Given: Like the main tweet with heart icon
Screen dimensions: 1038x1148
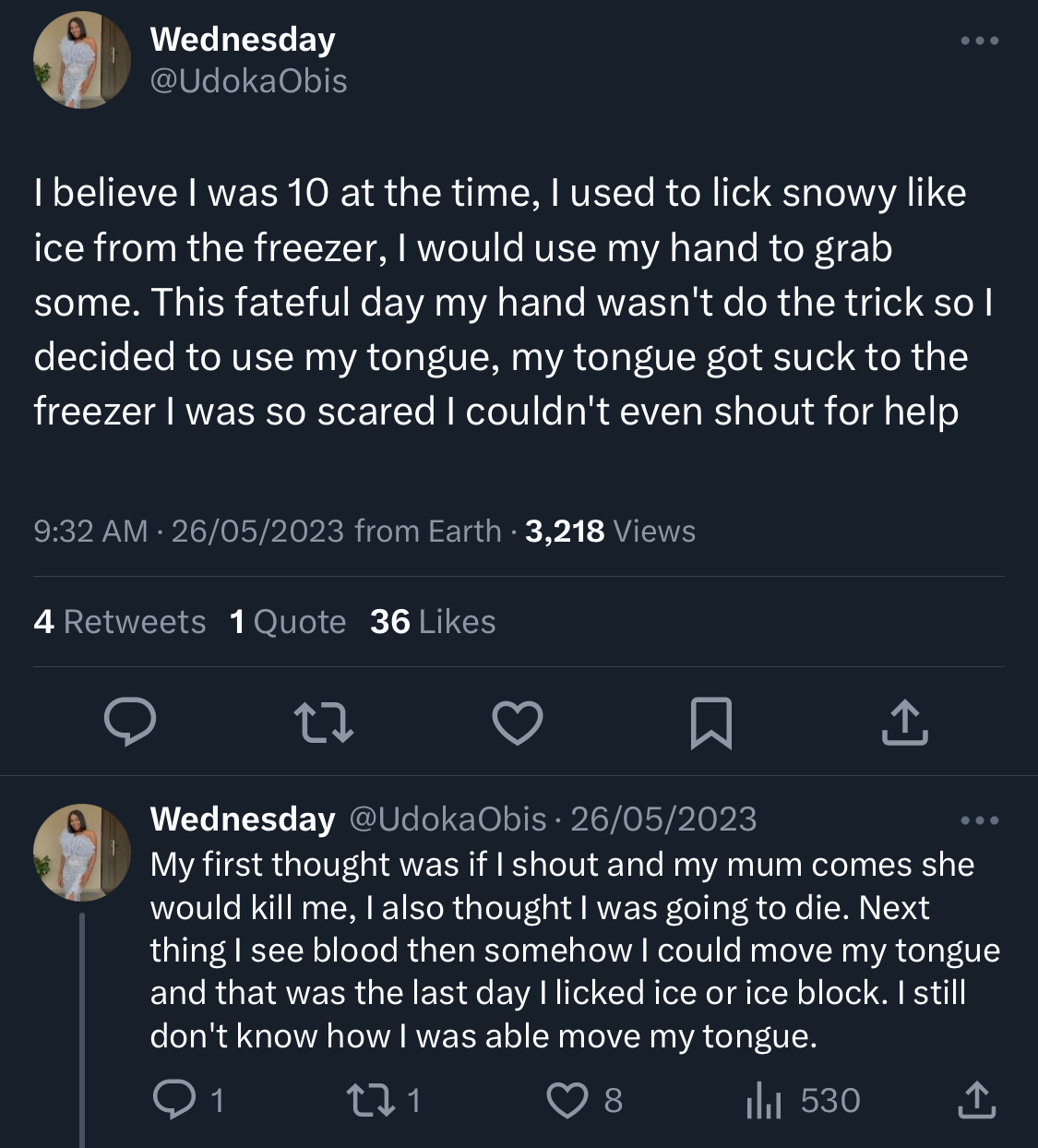Looking at the screenshot, I should pos(518,723).
